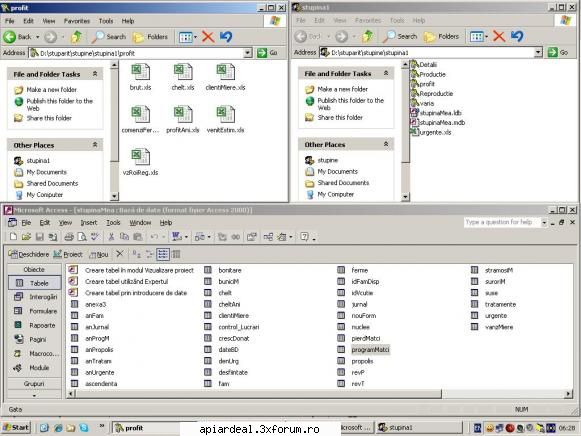Viewport: 581px width, 436px height.
Task: Click the Print icon in Access toolbar
Action: click(x=69, y=237)
